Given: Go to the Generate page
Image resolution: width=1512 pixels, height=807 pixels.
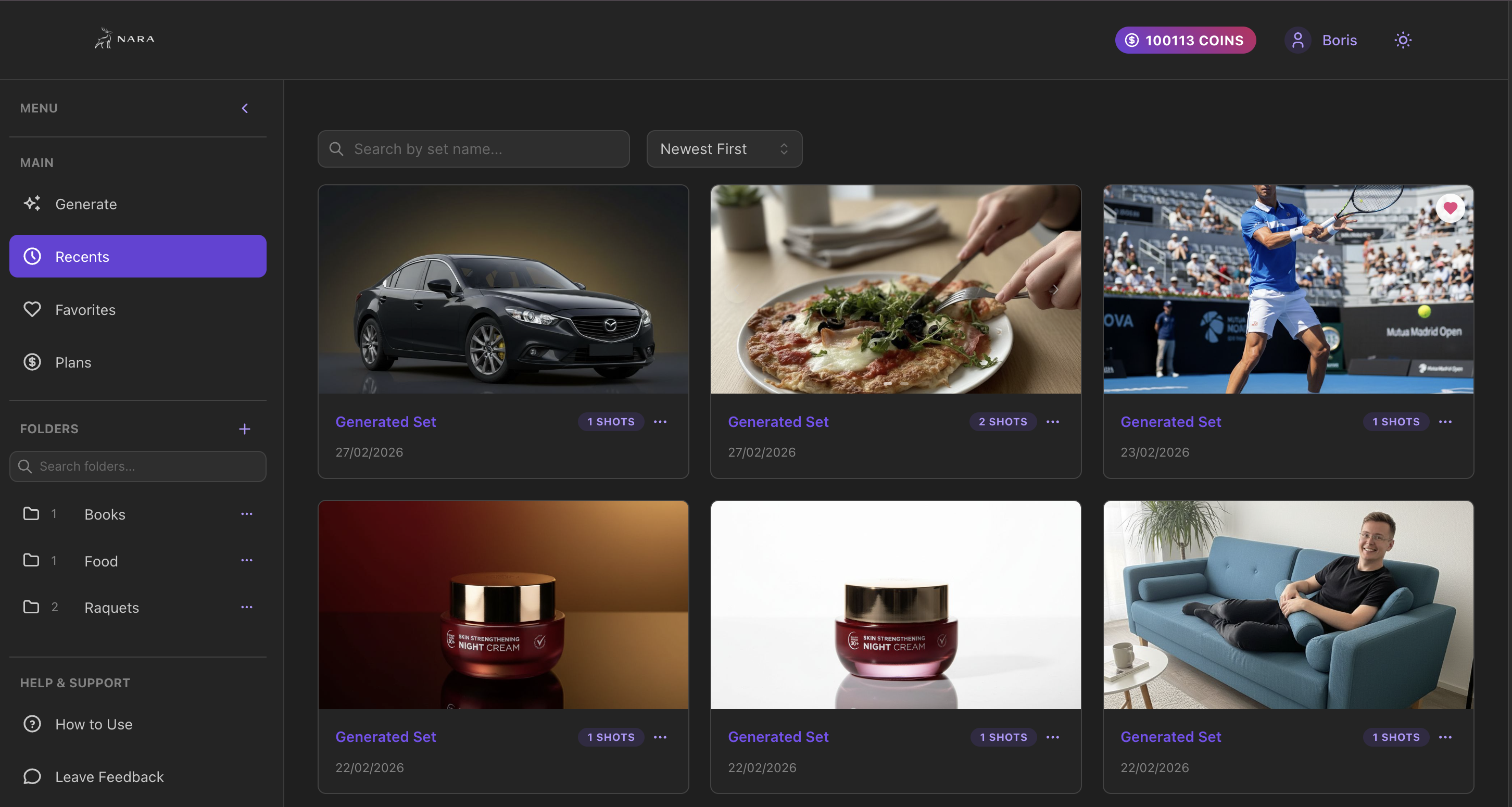Looking at the screenshot, I should pyautogui.click(x=86, y=204).
